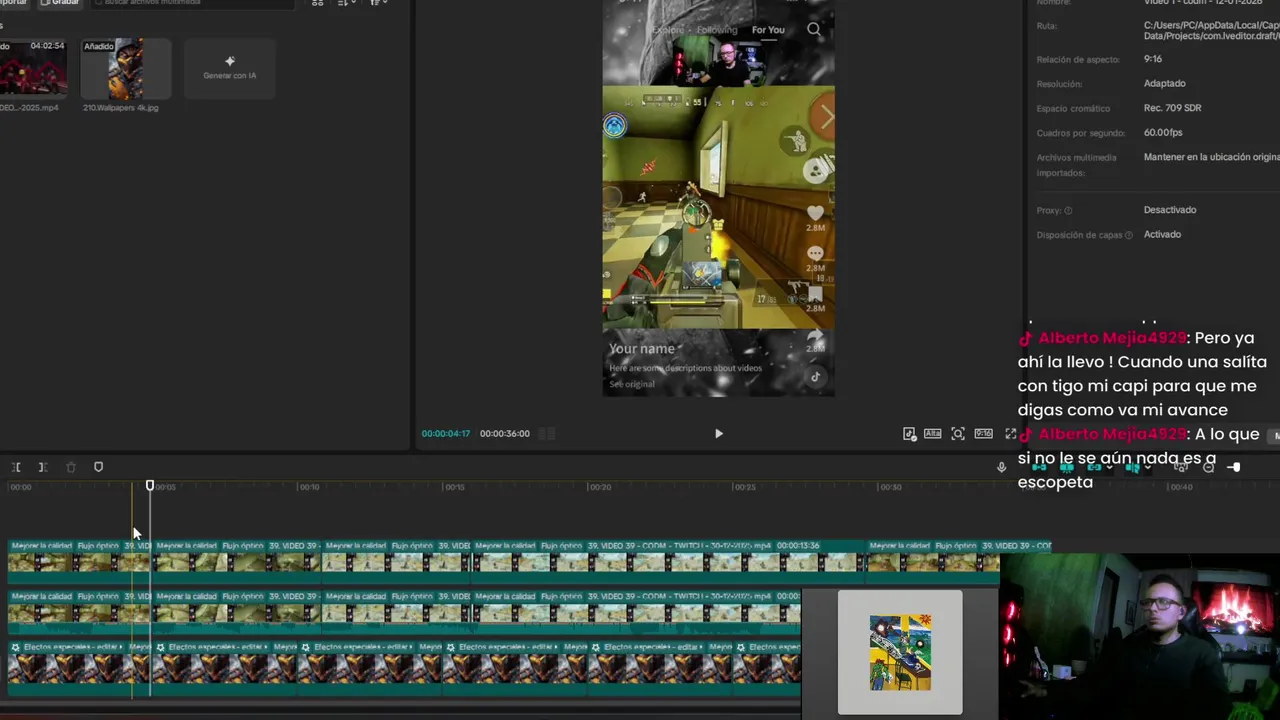Enter fullscreen preview mode
1280x720 pixels.
(1010, 433)
